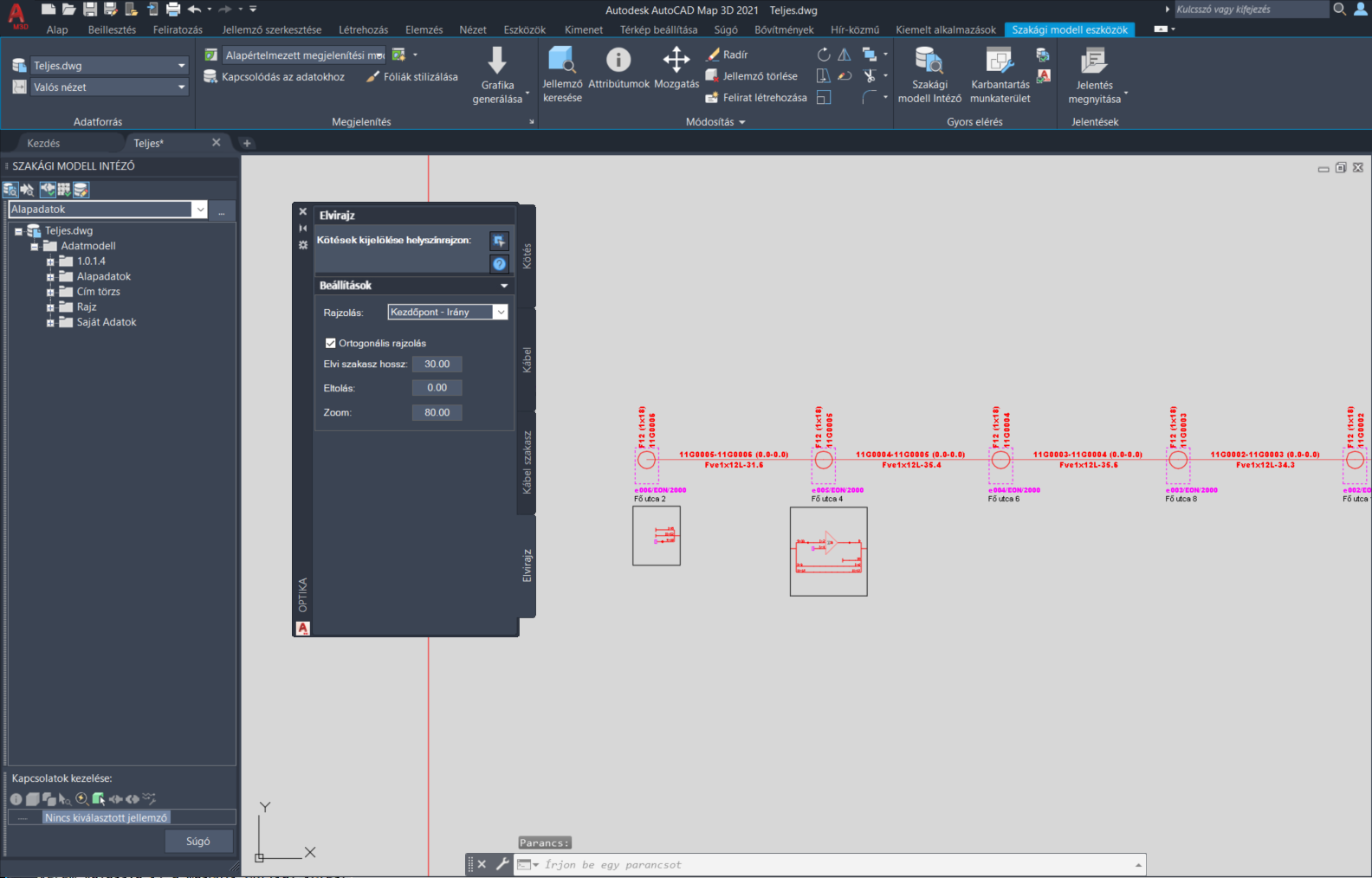
Task: Expand the 1.0.1.4 folder in tree
Action: pyautogui.click(x=50, y=261)
